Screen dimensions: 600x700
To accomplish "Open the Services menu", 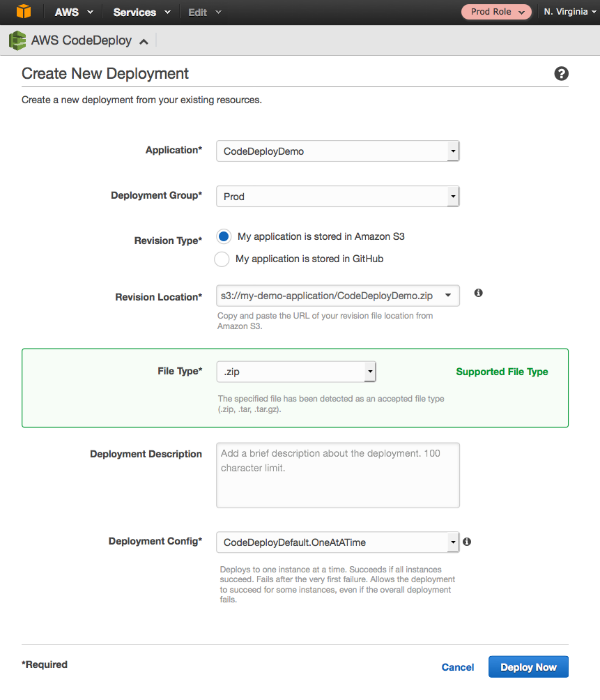I will (x=142, y=12).
